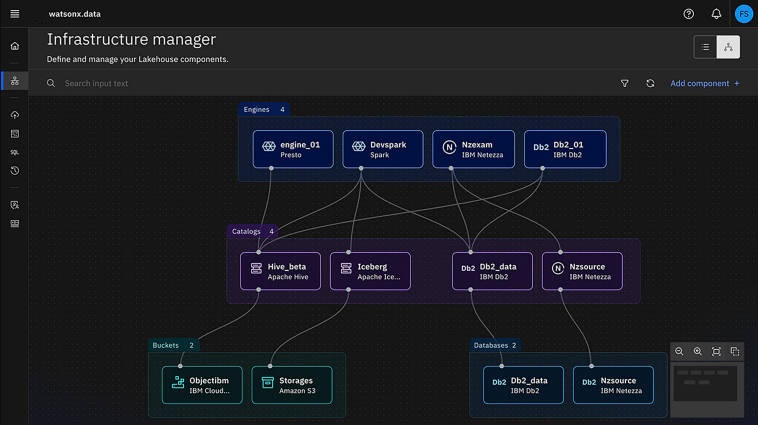758x425 pixels.
Task: Click the Netezza icon on Nzsource catalog
Action: coord(558,268)
